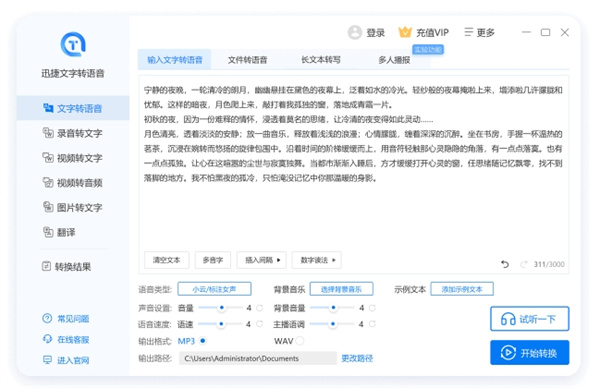Reset the 主播语调 value with its reset icon
This screenshot has height=388, width=600.
[x=372, y=324]
